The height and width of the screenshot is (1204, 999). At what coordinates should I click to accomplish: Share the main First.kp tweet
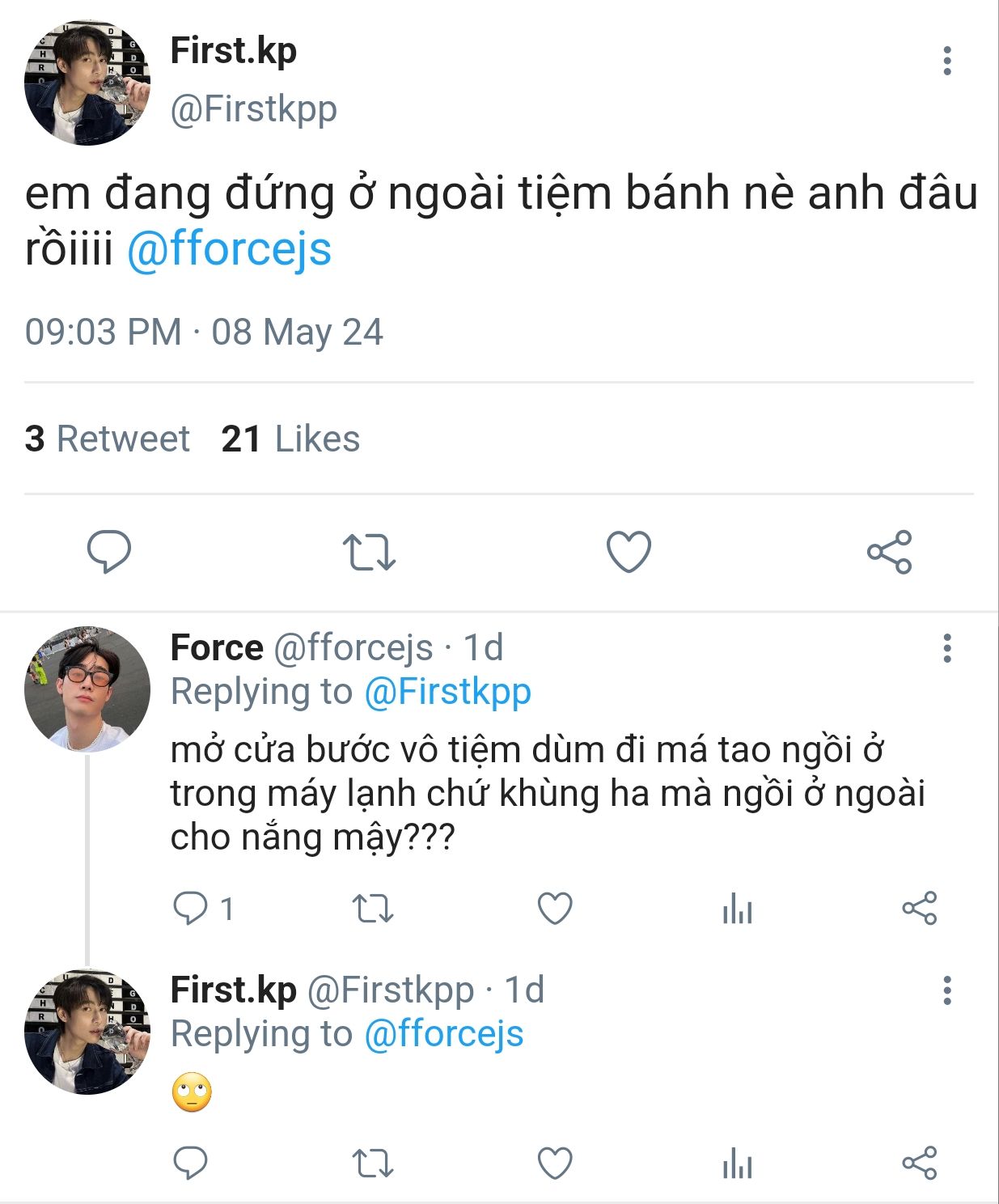click(x=889, y=552)
